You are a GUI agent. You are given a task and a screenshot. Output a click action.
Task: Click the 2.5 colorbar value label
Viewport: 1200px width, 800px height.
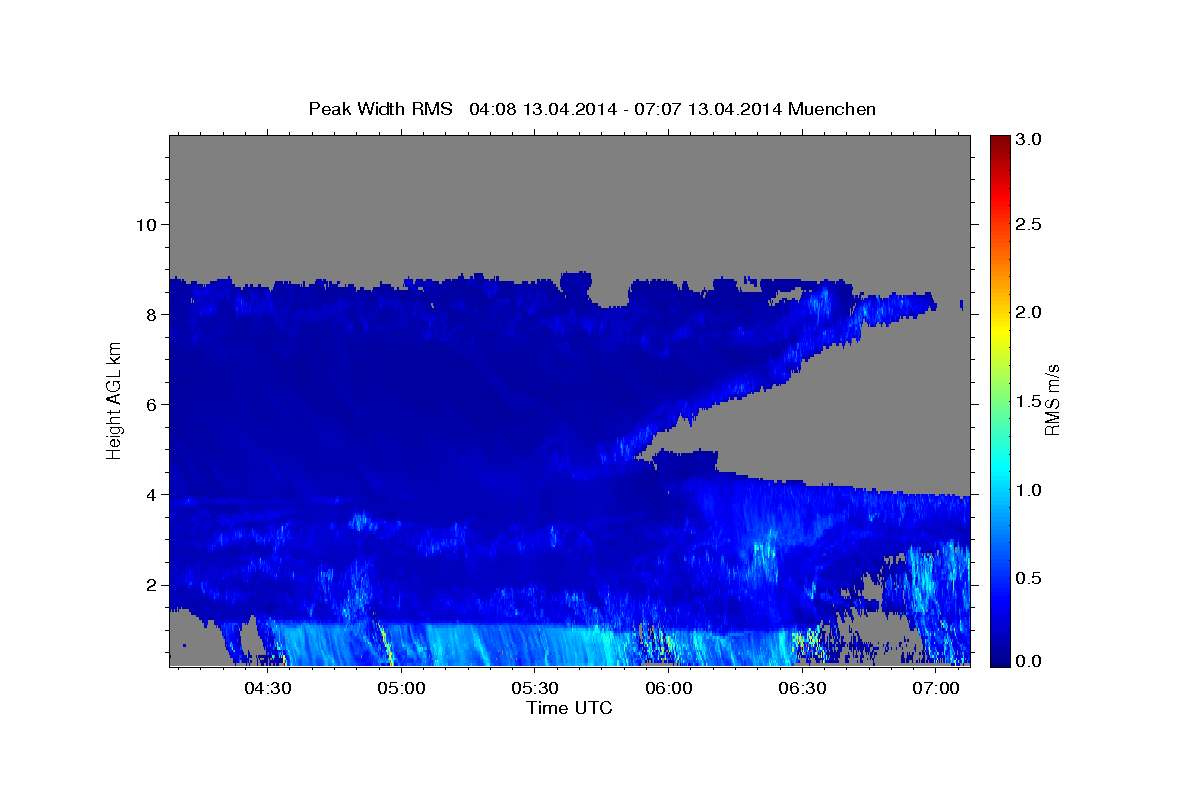1028,224
